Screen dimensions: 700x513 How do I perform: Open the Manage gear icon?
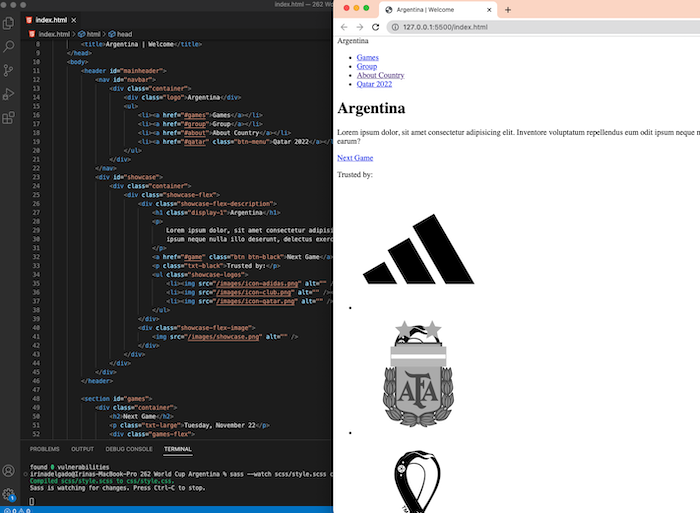coord(8,494)
